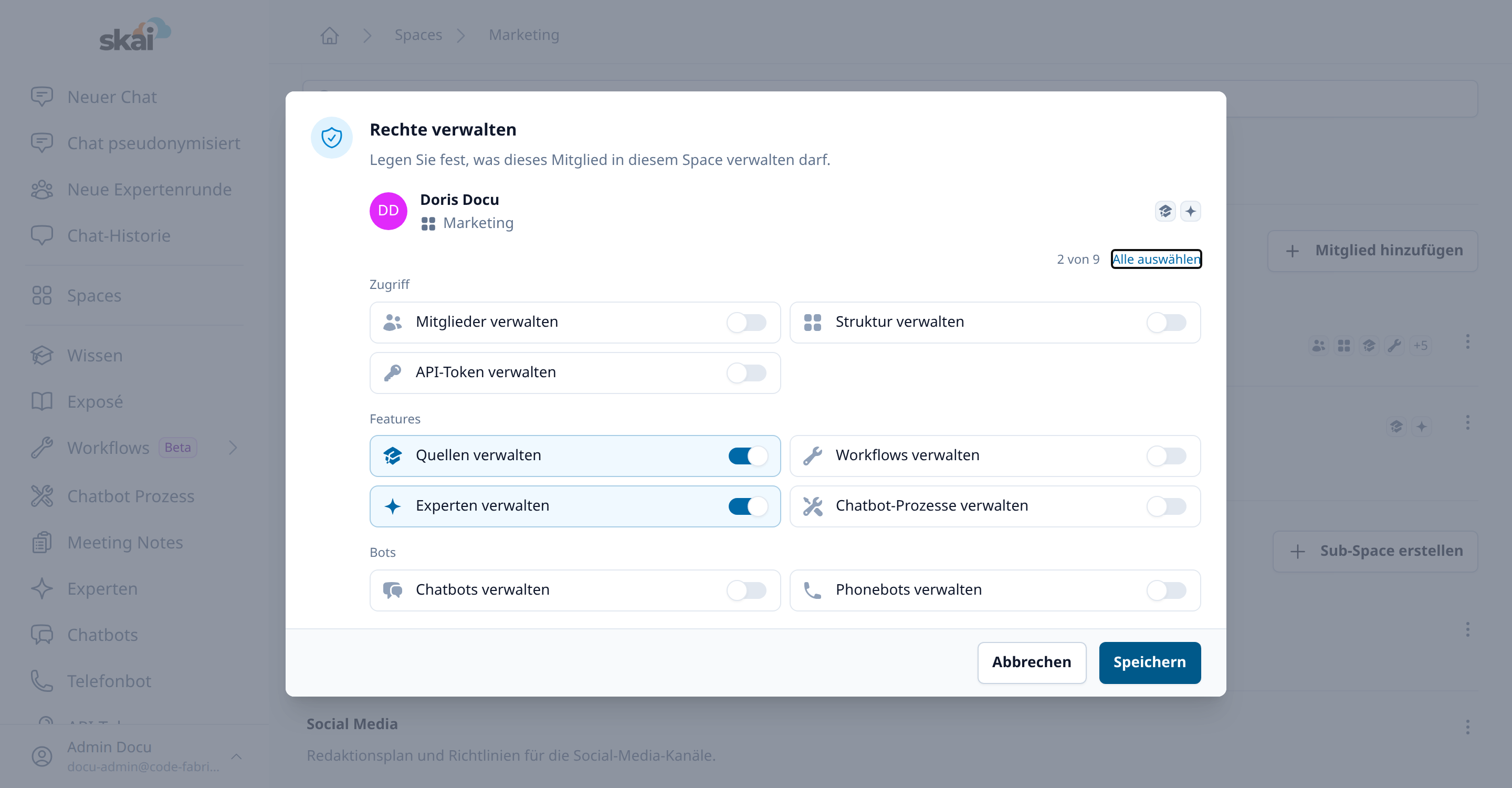Open Telefonbot in the sidebar
1512x788 pixels.
(109, 680)
